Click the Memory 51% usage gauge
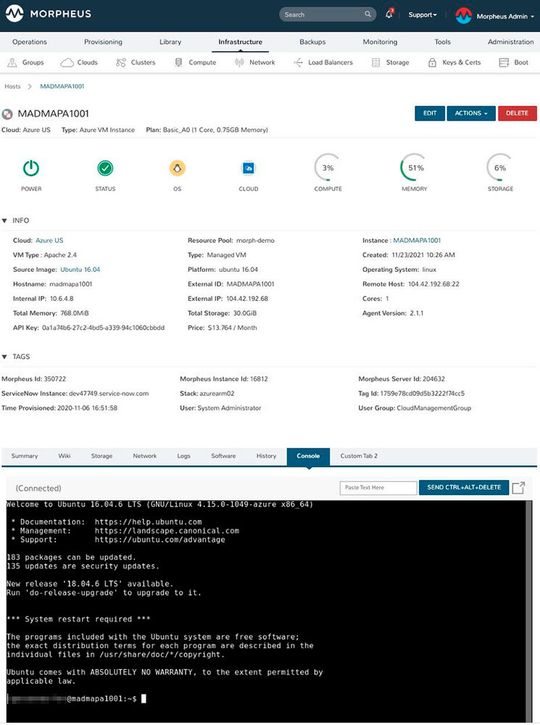Viewport: 540px width, 725px height. [x=414, y=168]
